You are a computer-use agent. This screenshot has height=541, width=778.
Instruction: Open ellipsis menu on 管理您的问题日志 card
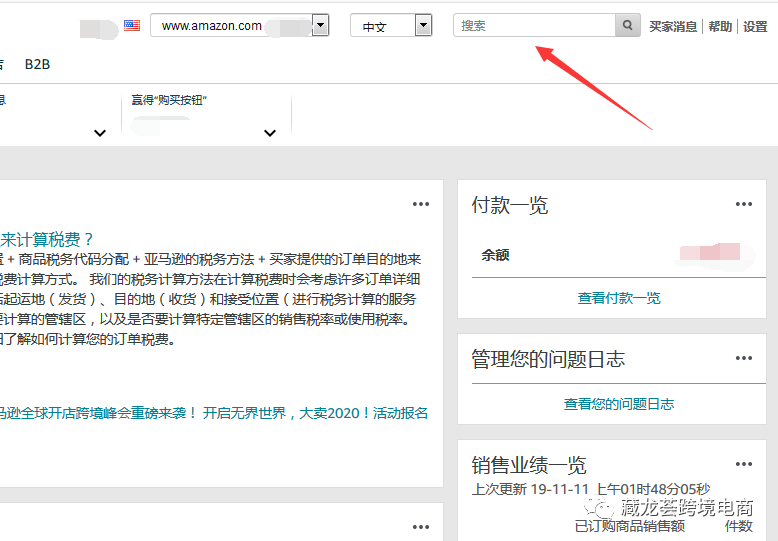744,358
